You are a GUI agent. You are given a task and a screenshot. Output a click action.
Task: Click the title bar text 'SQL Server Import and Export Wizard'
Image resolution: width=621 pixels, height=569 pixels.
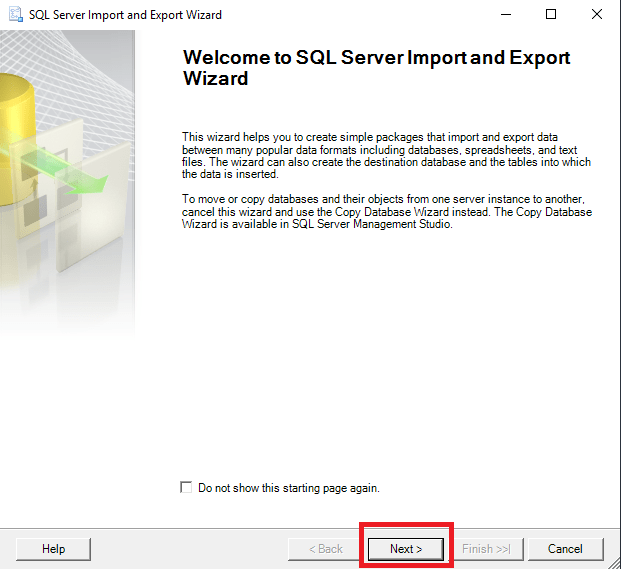(x=125, y=15)
